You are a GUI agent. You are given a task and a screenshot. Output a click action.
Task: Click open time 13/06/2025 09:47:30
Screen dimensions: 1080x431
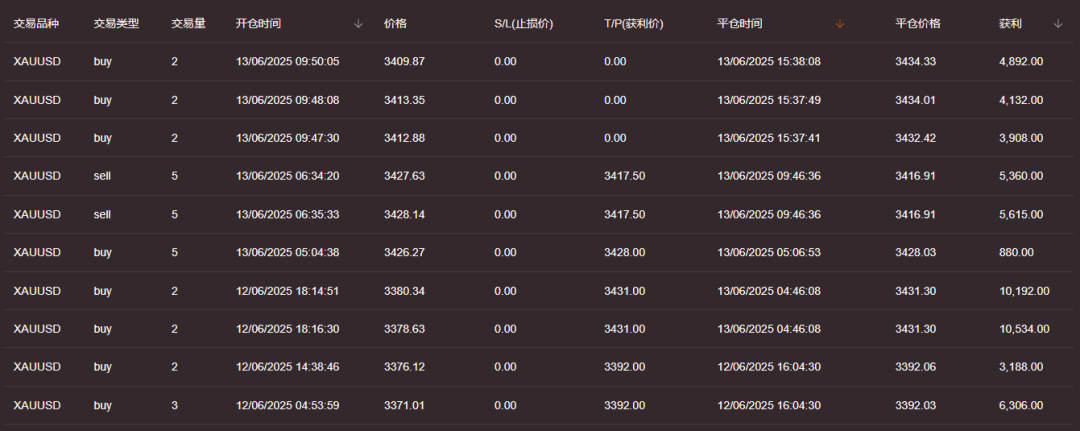pos(287,138)
